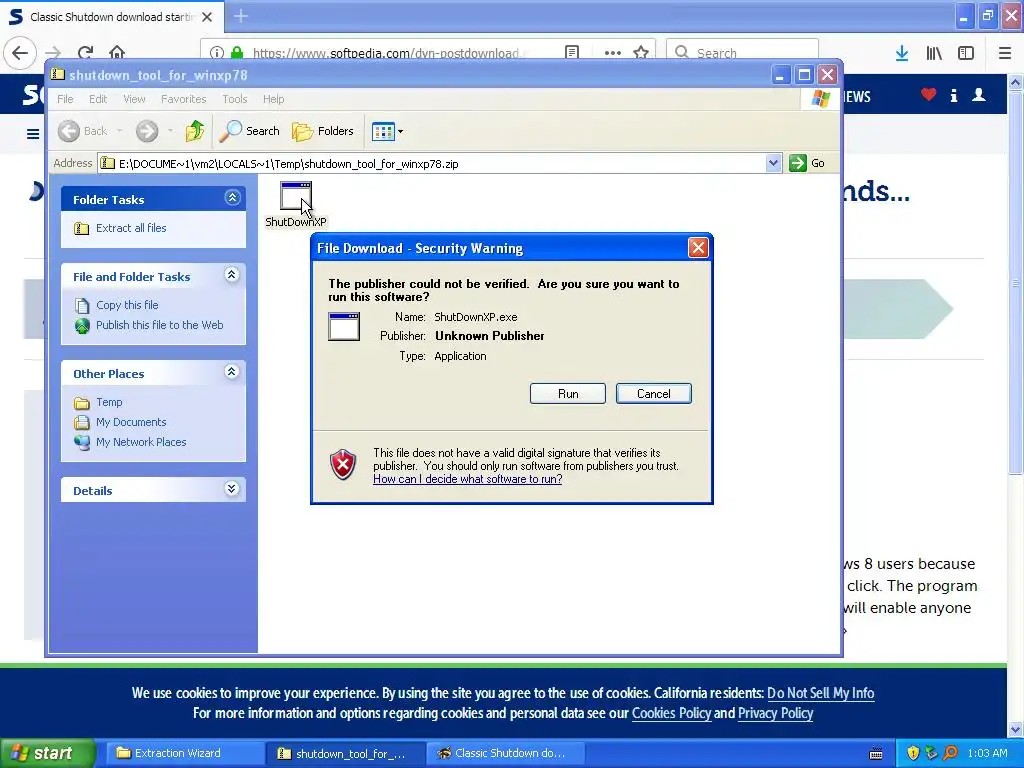
Task: Open the Tools menu in Explorer window
Action: (x=234, y=99)
